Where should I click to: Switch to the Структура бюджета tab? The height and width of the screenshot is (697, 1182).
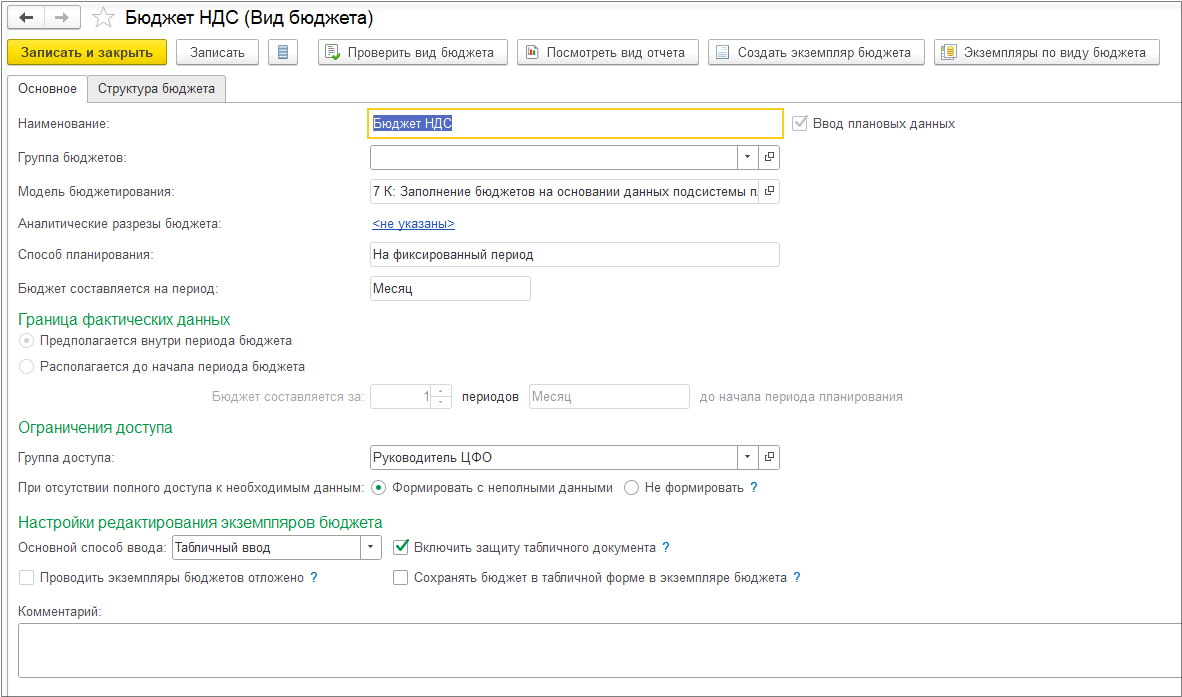[x=156, y=88]
